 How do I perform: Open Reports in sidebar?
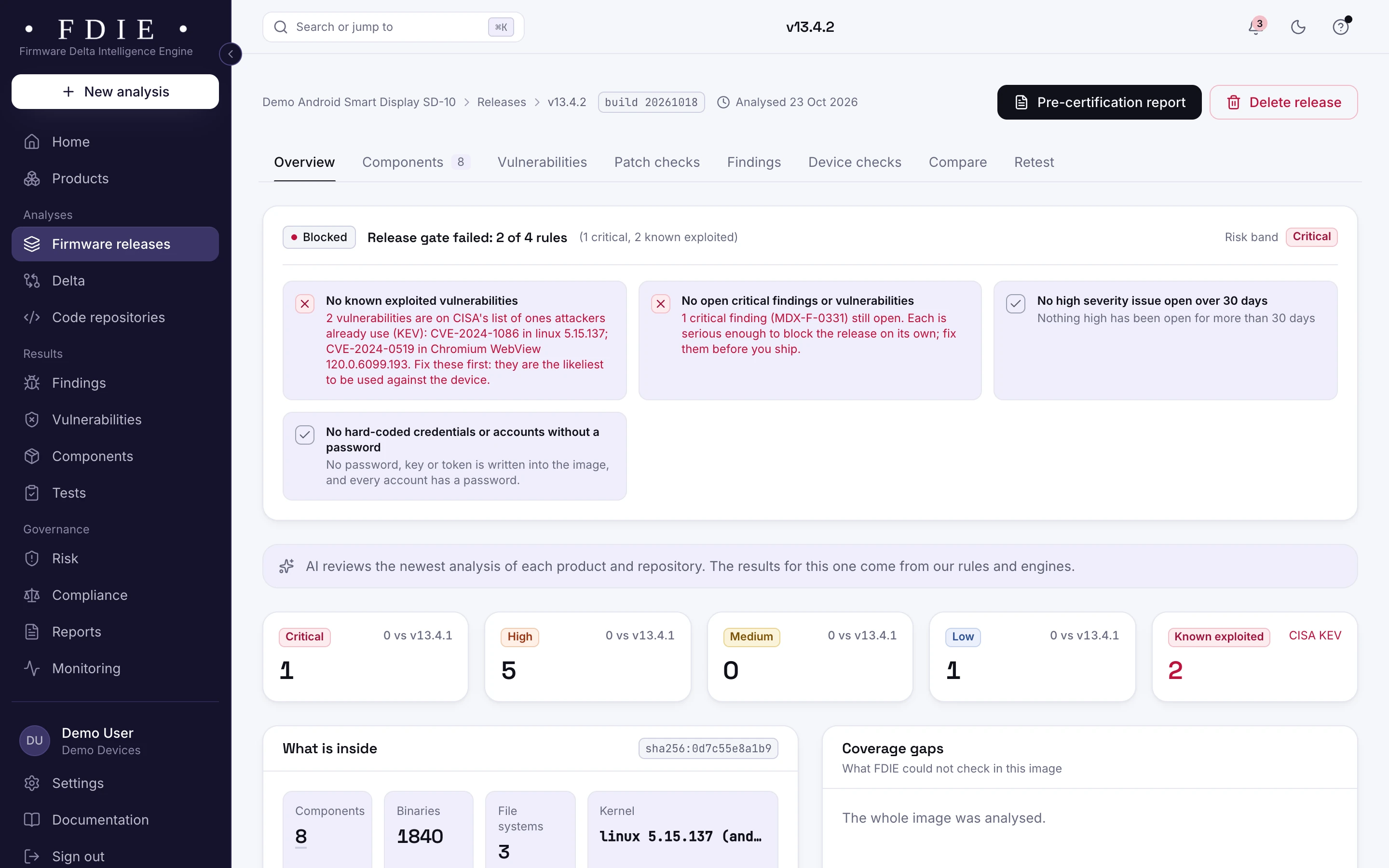click(x=115, y=632)
